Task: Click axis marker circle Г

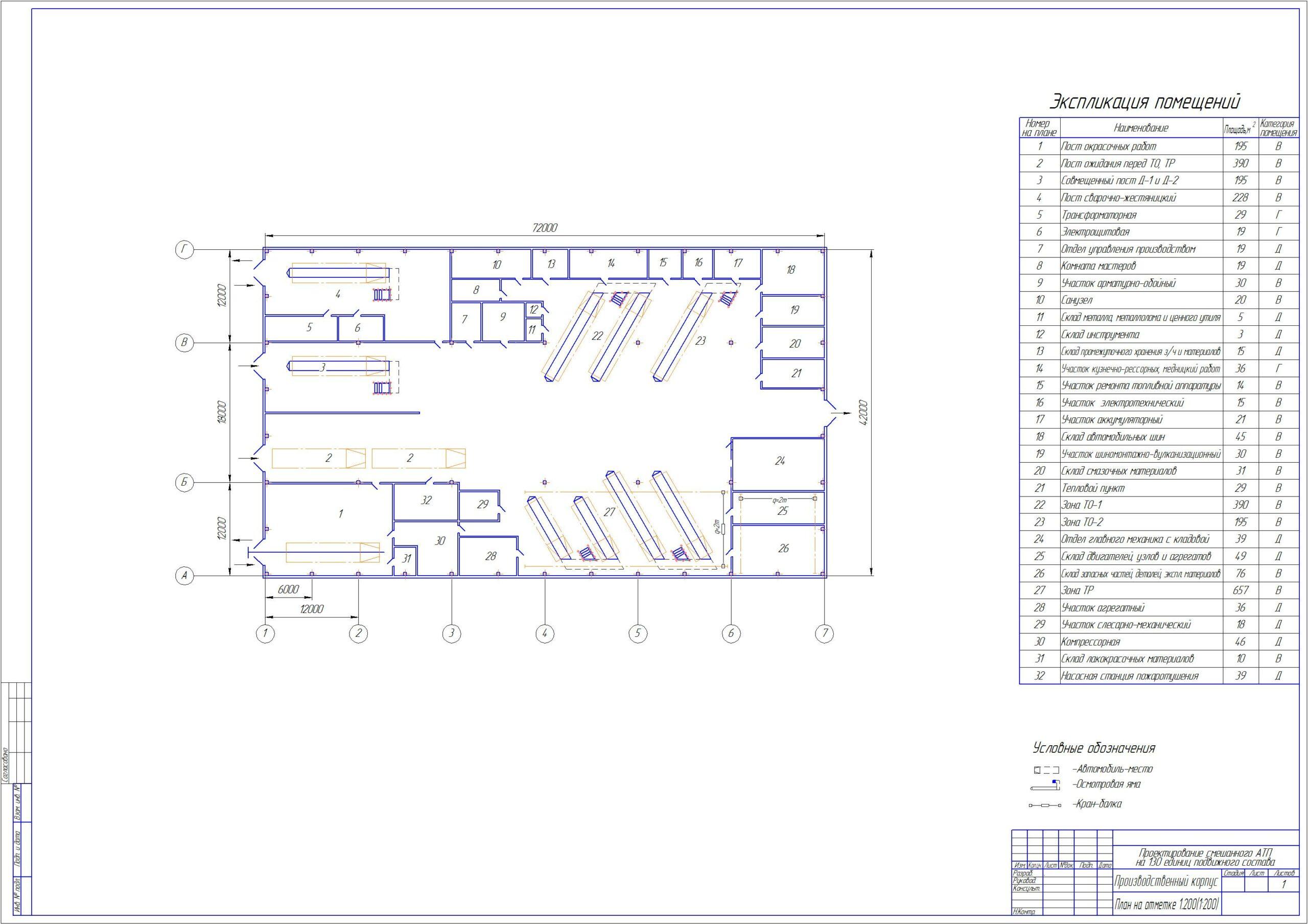Action: tap(184, 249)
